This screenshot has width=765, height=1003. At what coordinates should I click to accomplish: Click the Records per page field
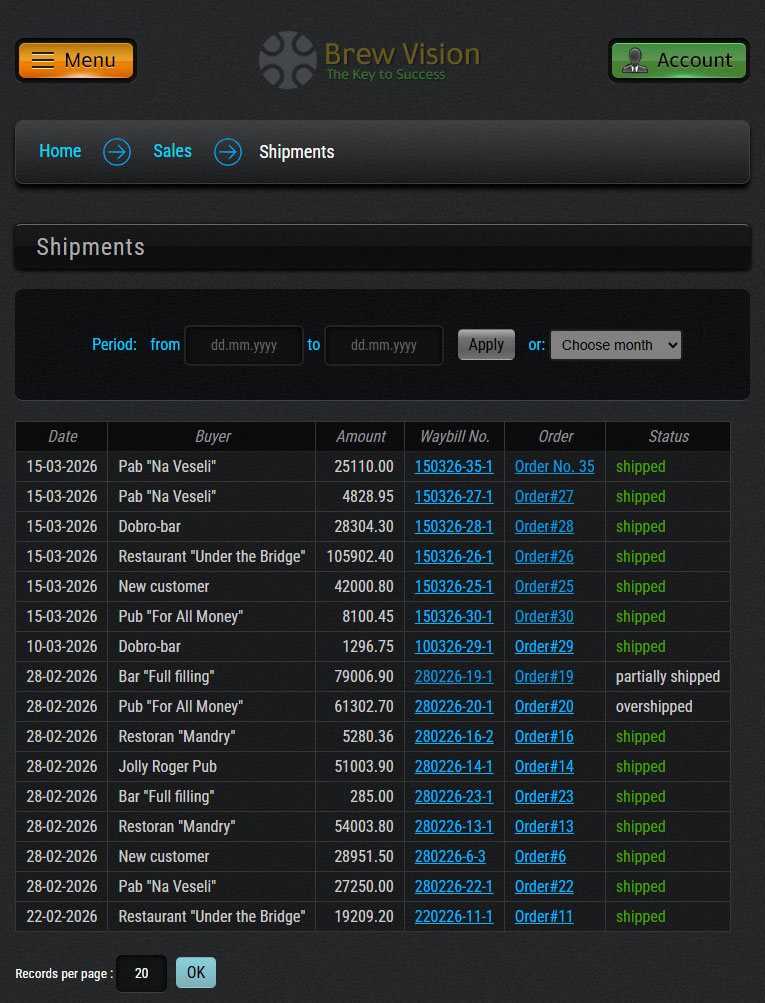(141, 973)
